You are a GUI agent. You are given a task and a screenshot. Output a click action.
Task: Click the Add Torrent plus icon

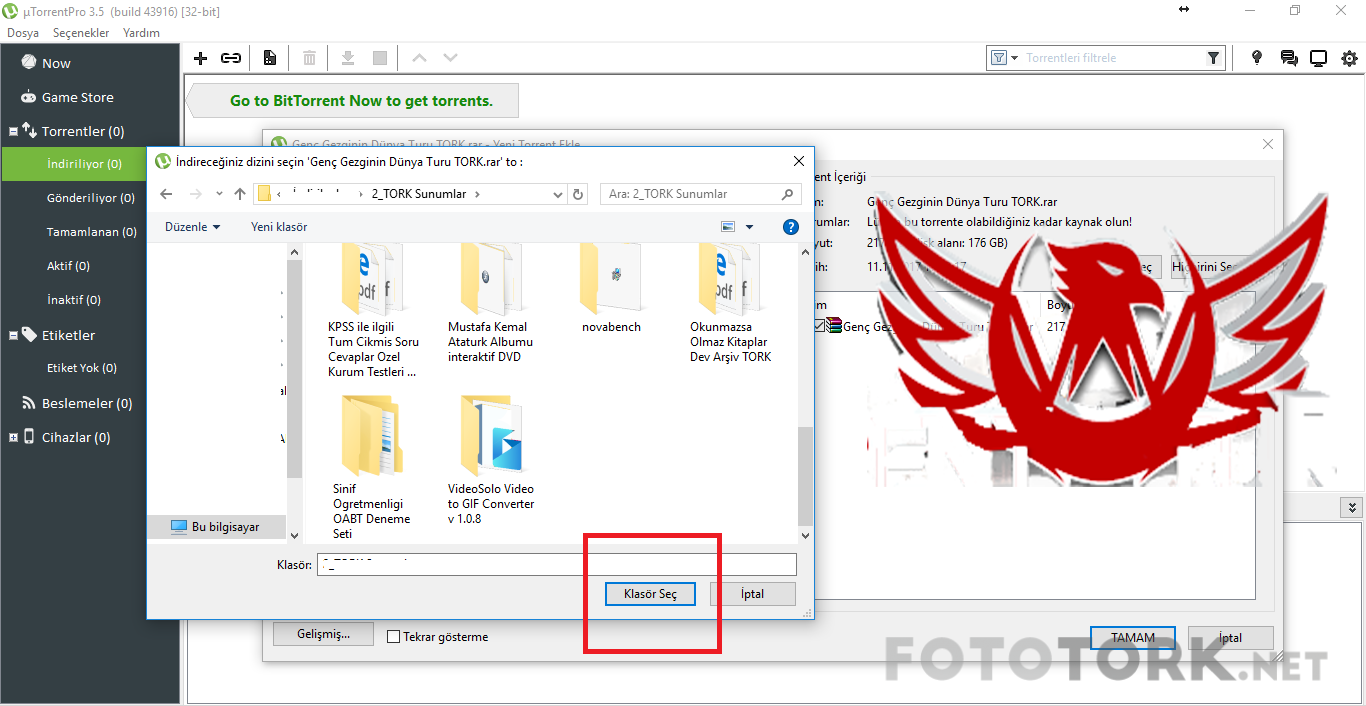pyautogui.click(x=200, y=58)
